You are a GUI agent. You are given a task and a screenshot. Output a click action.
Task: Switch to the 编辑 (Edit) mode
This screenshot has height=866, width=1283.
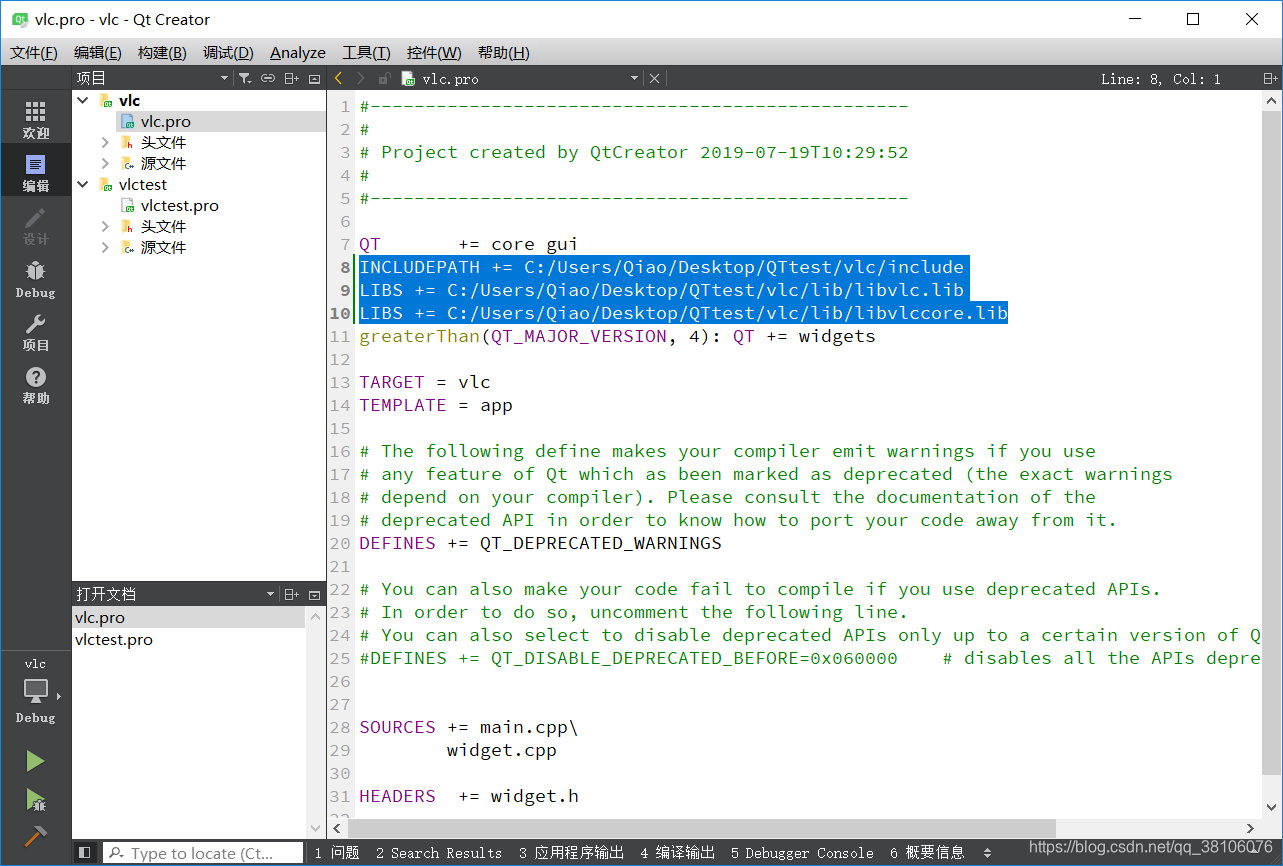(36, 173)
